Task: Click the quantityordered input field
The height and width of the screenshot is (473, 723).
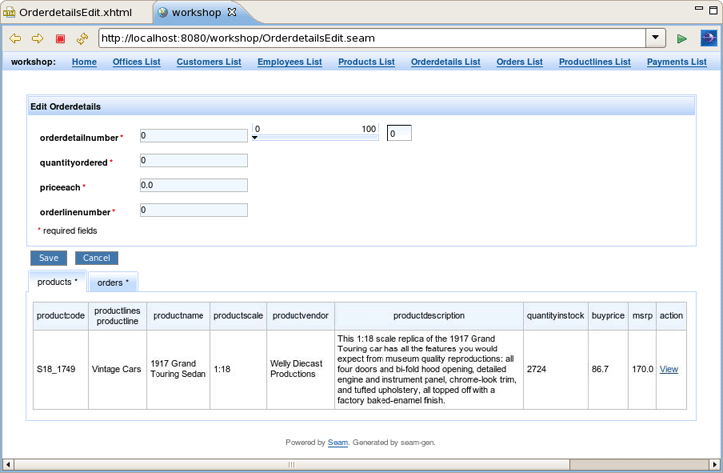Action: (194, 160)
